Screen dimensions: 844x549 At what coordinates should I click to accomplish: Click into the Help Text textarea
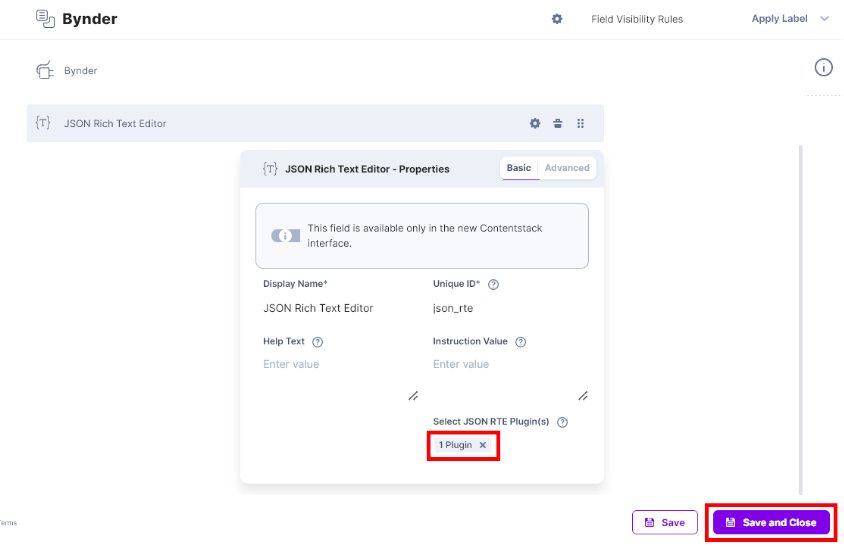340,377
